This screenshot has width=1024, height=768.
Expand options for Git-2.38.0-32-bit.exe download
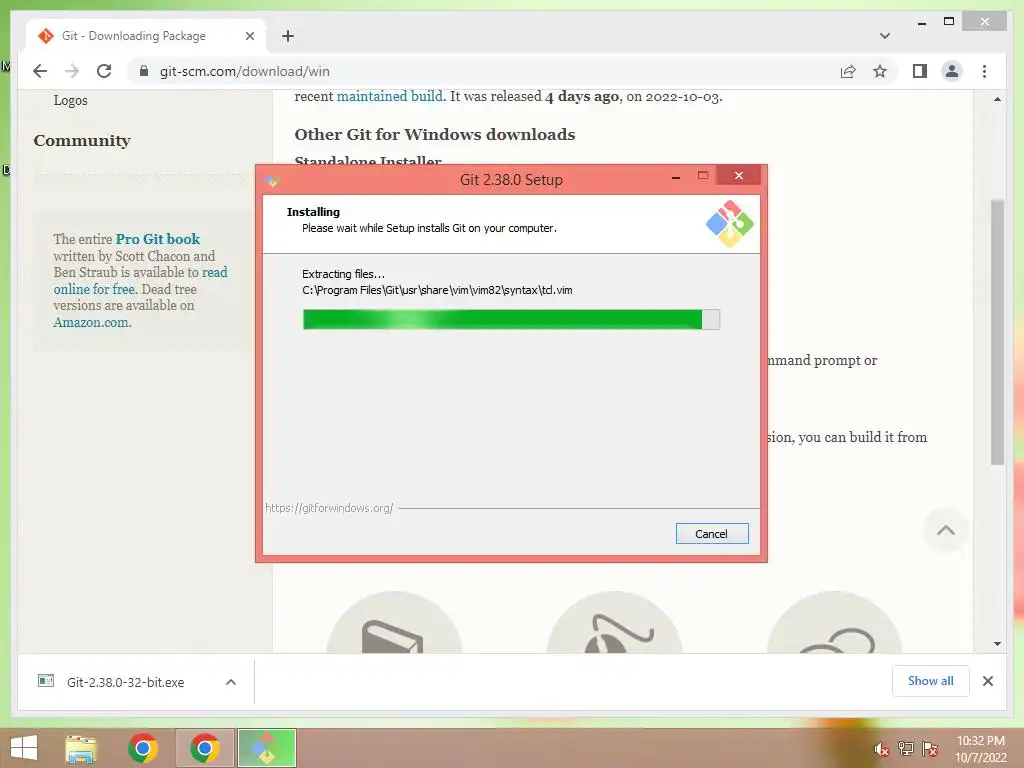click(231, 682)
